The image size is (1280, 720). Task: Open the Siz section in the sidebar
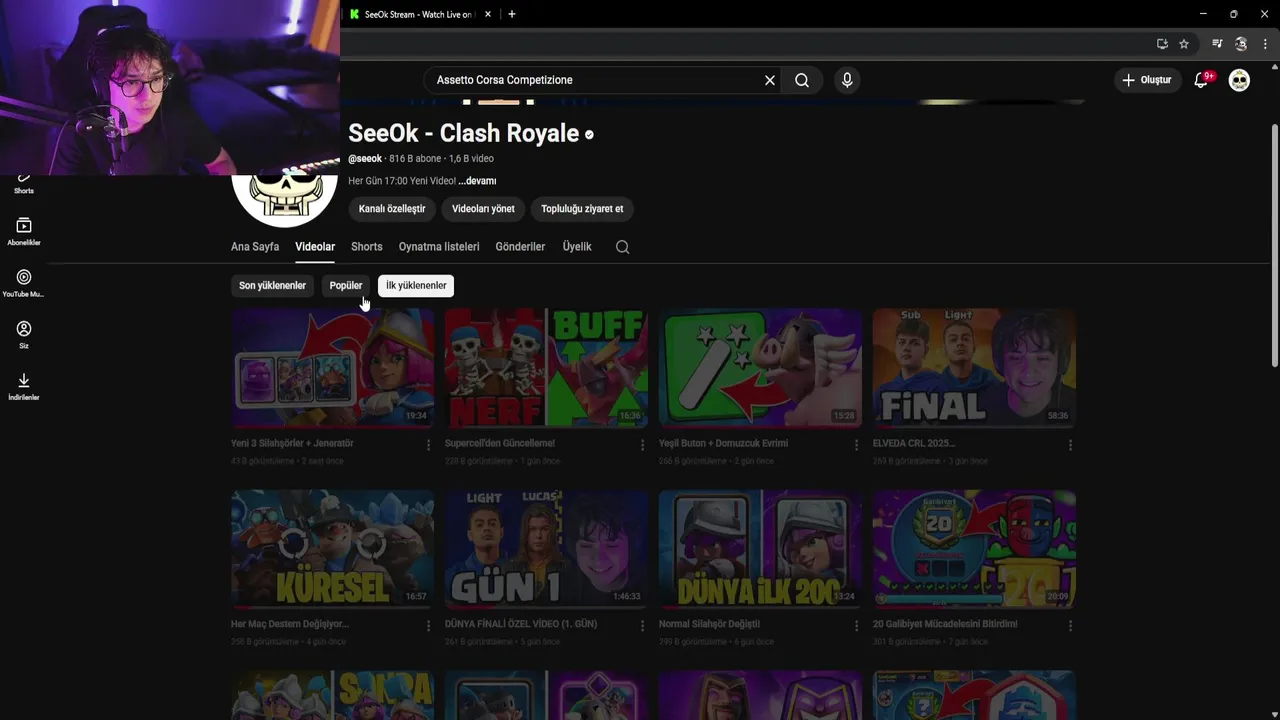coord(24,335)
